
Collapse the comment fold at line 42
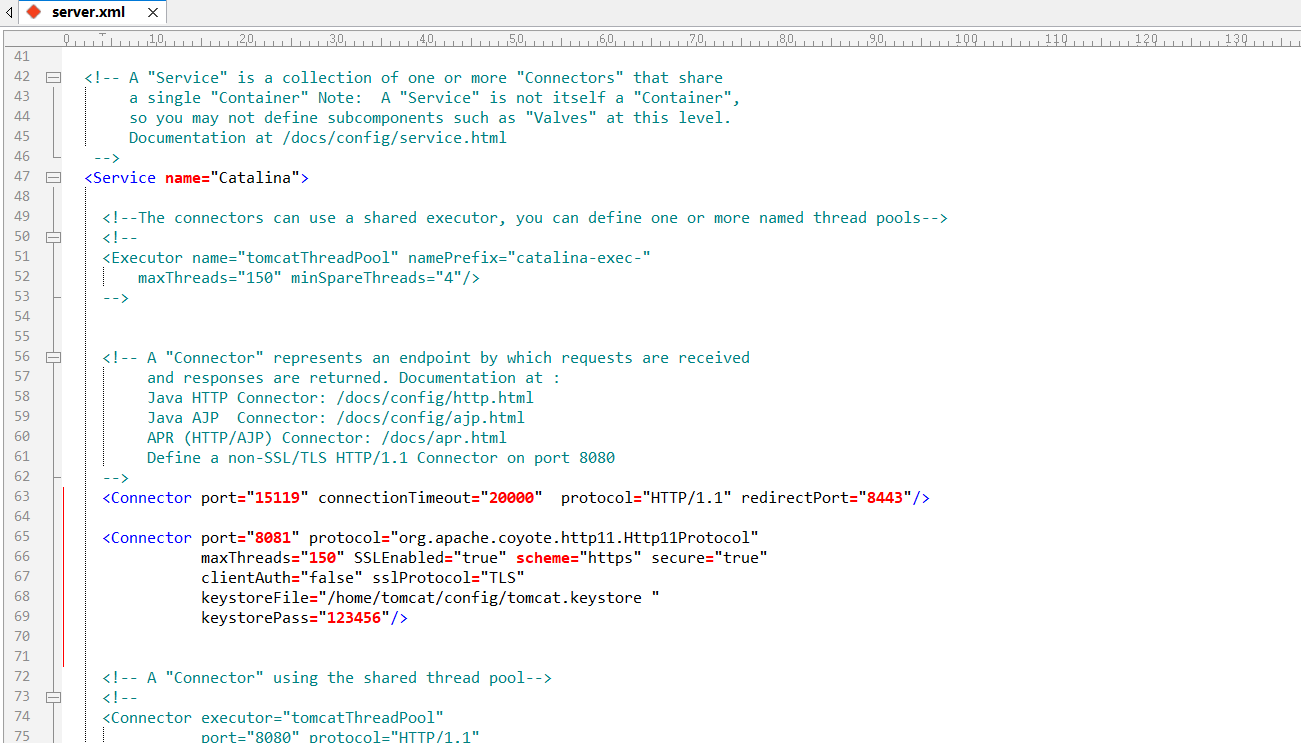pos(54,77)
